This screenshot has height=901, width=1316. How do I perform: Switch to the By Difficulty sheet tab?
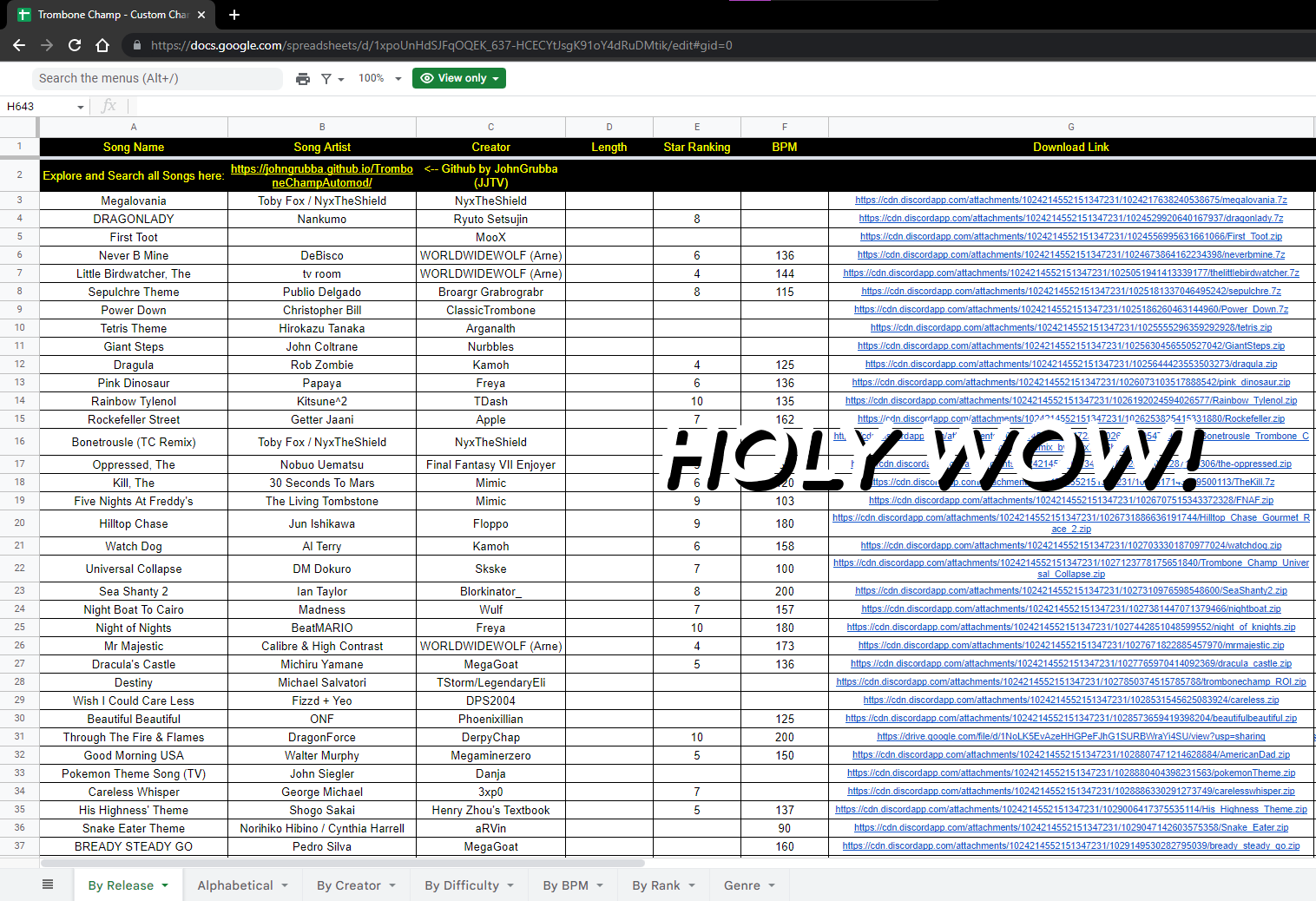pos(462,885)
